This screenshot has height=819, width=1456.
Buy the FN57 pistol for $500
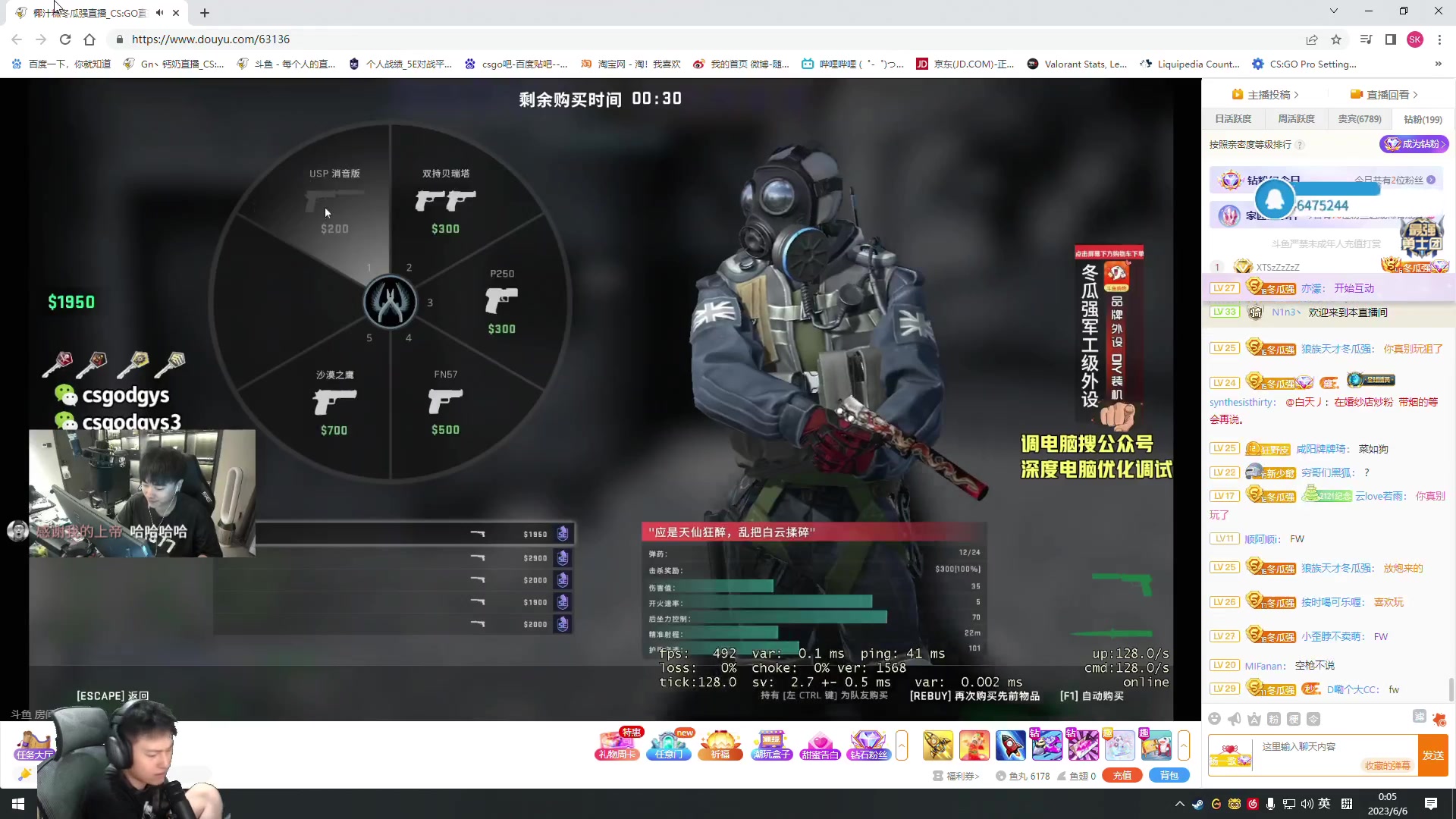tap(446, 402)
